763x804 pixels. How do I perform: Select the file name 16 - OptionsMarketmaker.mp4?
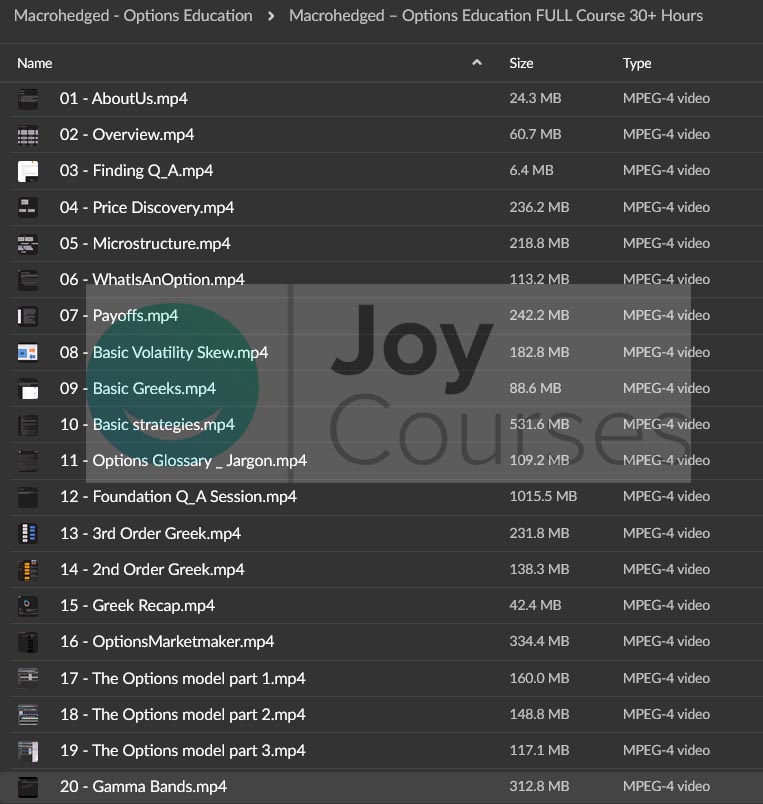pyautogui.click(x=167, y=641)
